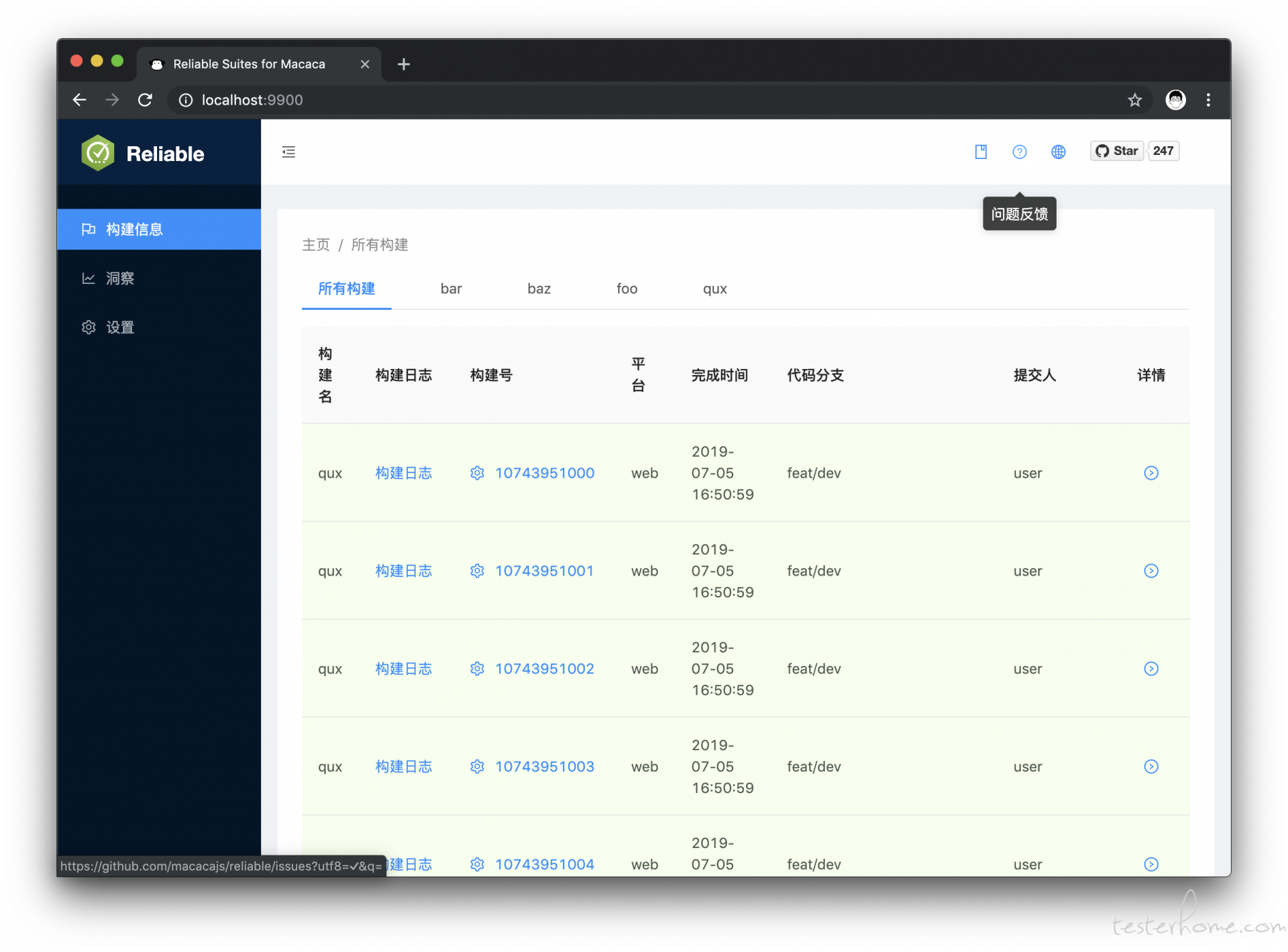Click gear icon beside 10743951000

point(477,473)
